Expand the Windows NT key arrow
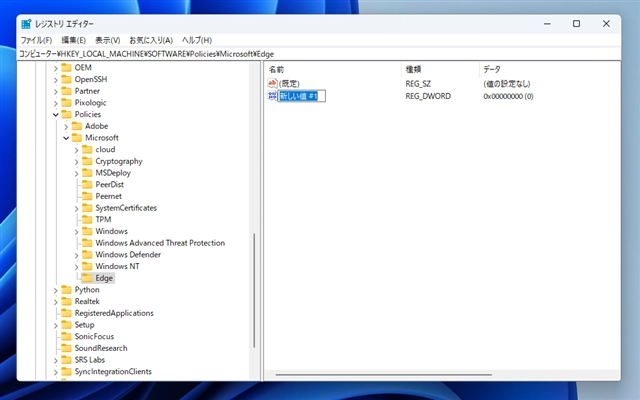Image resolution: width=640 pixels, height=400 pixels. click(x=76, y=267)
